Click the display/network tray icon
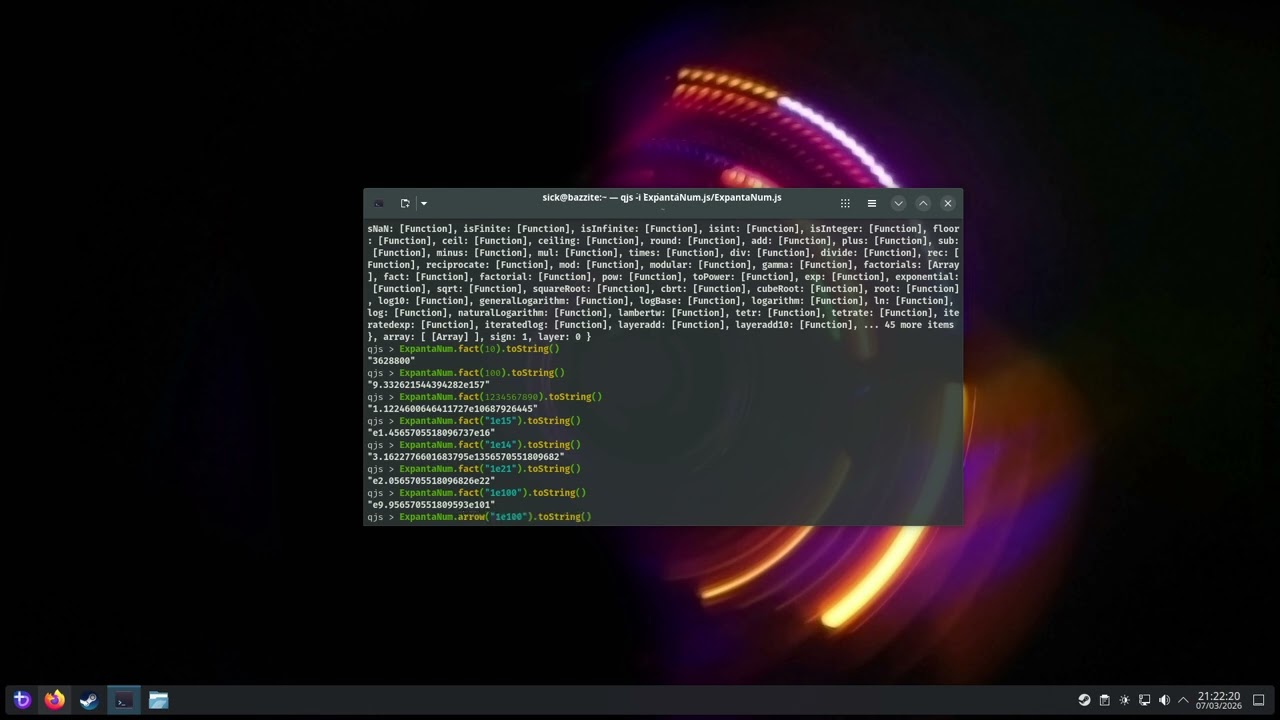 click(x=1144, y=700)
